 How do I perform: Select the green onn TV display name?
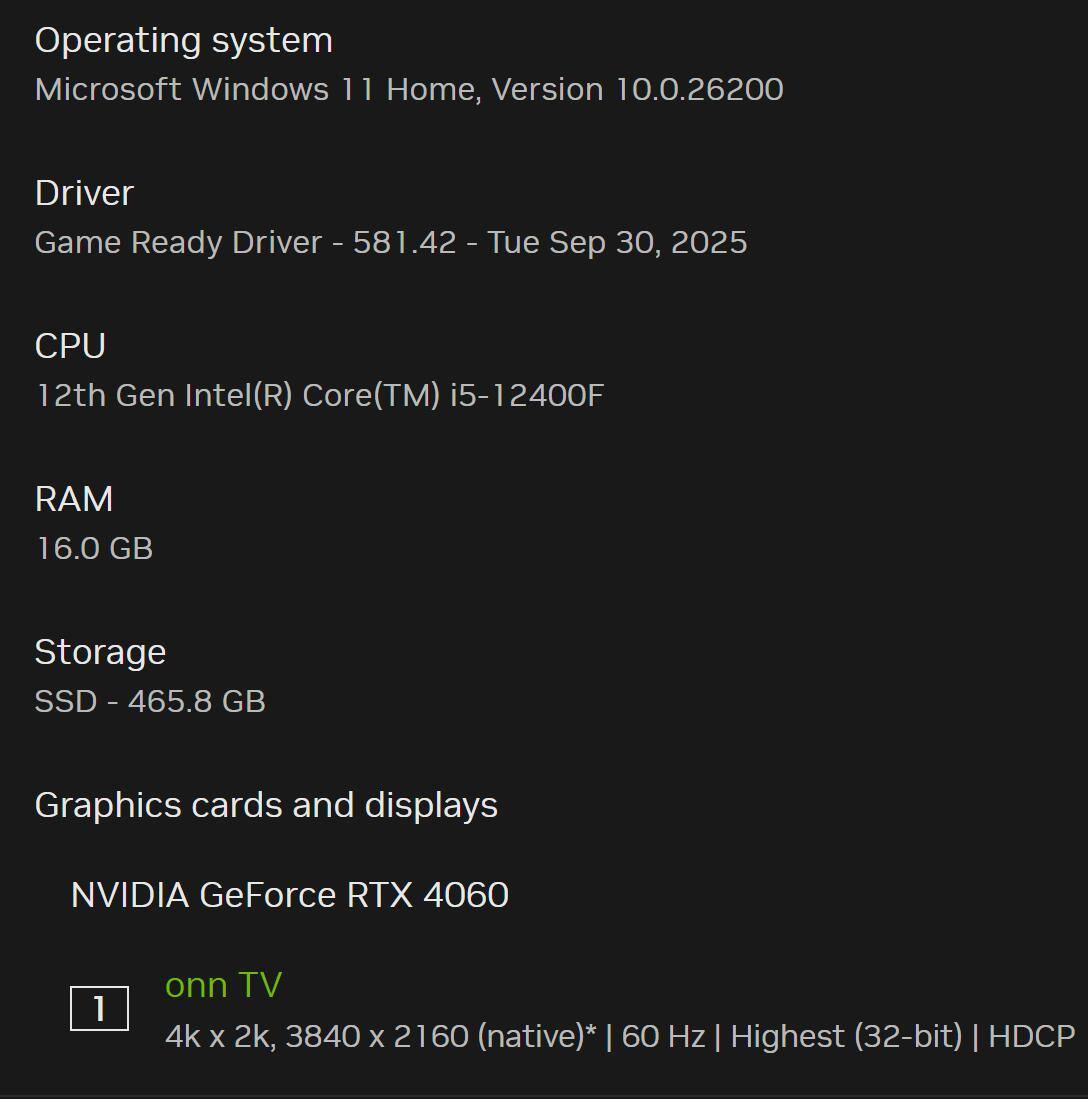pyautogui.click(x=223, y=985)
